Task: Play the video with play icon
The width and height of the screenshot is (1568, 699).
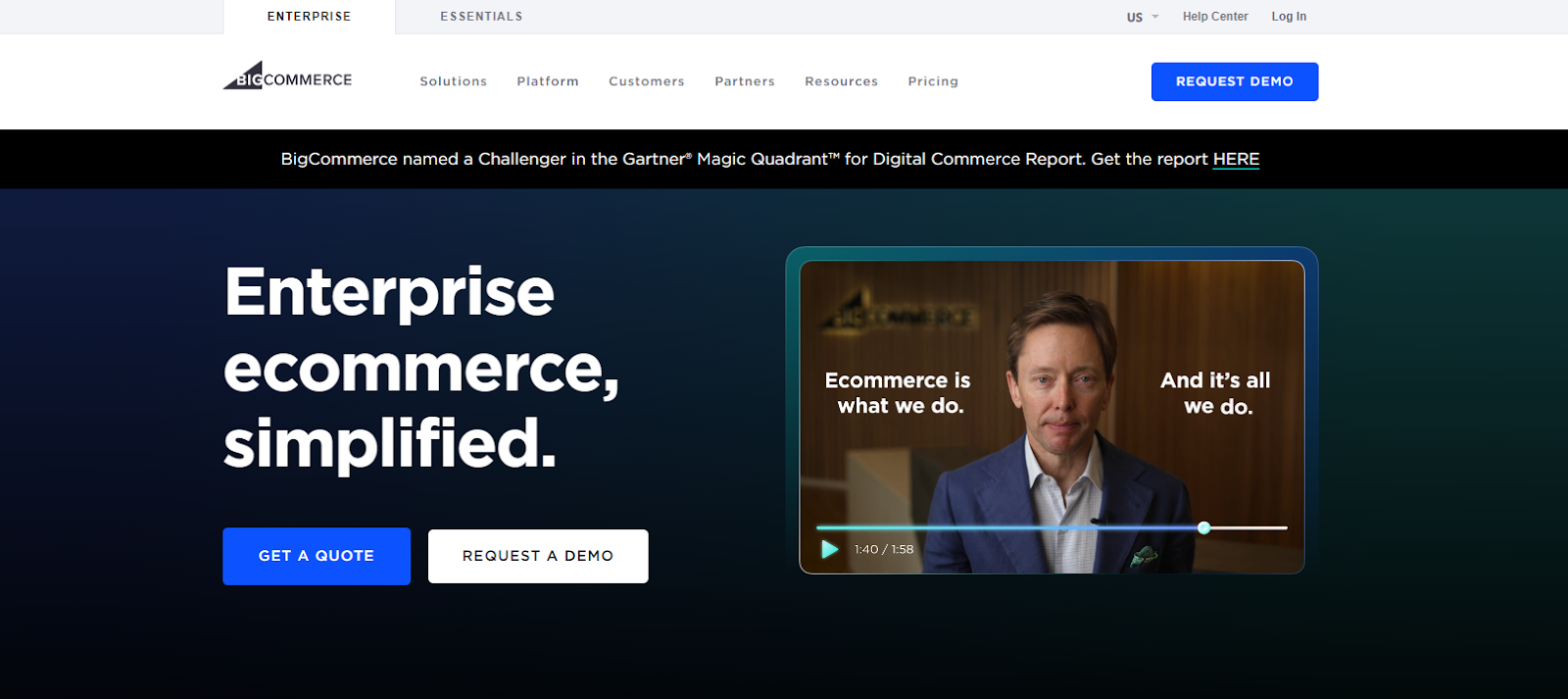Action: coord(829,549)
